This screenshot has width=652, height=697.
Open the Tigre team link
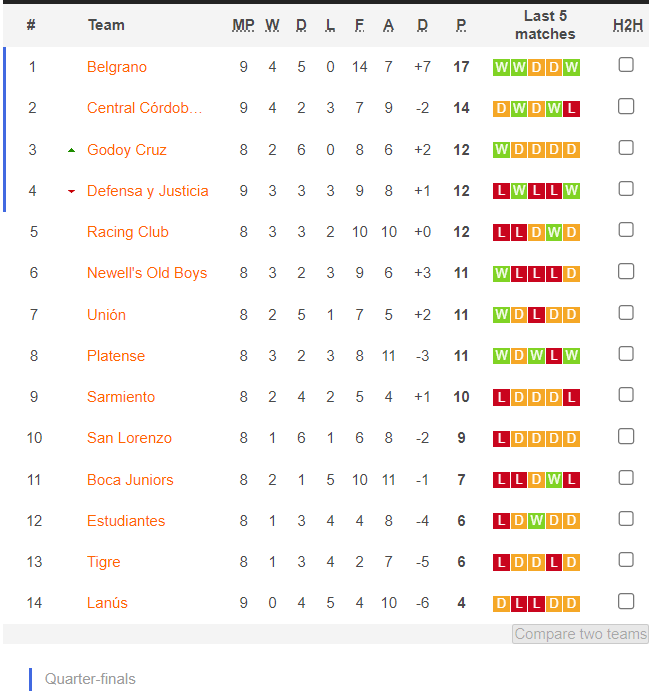[104, 562]
